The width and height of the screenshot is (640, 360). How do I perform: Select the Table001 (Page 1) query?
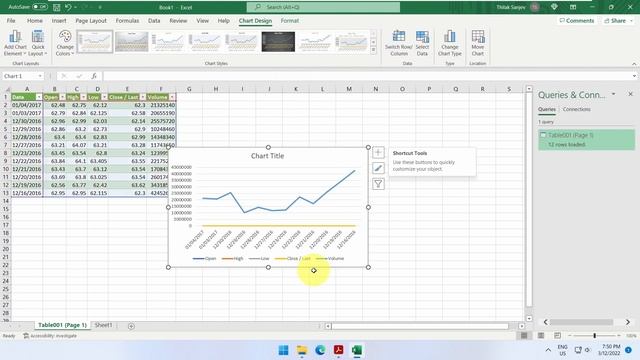(586, 140)
